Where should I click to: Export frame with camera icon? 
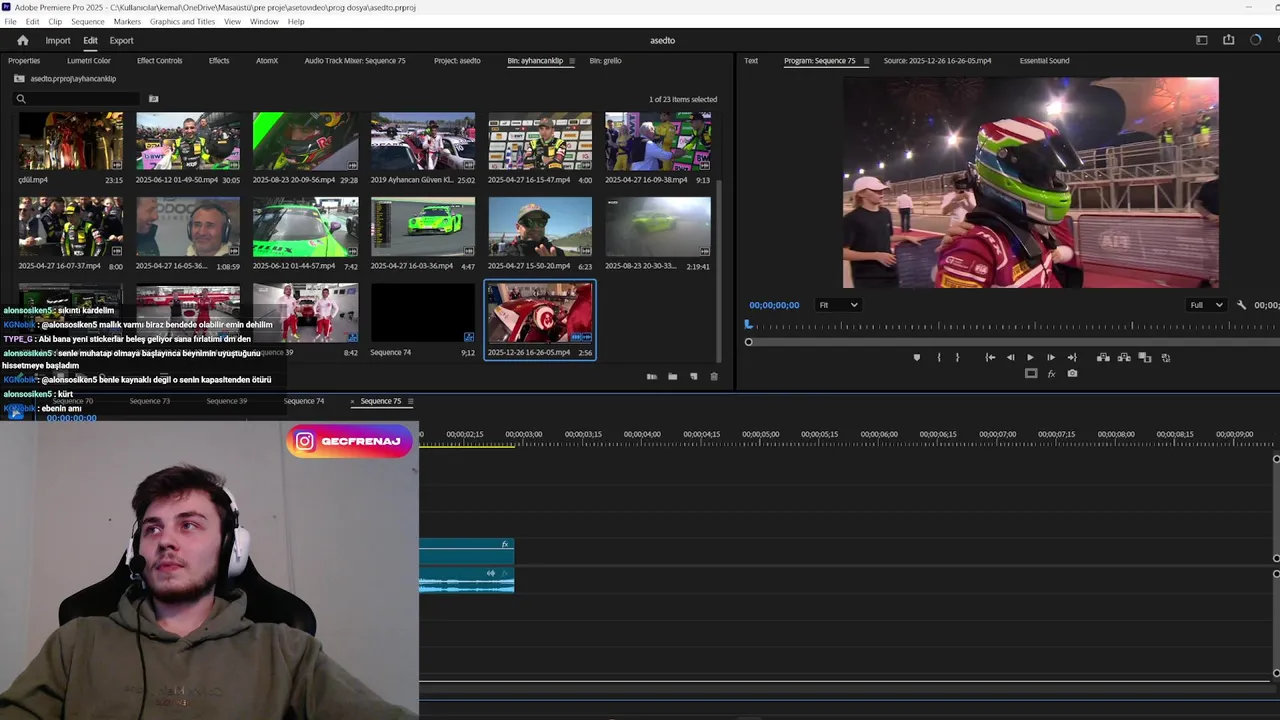click(x=1072, y=374)
